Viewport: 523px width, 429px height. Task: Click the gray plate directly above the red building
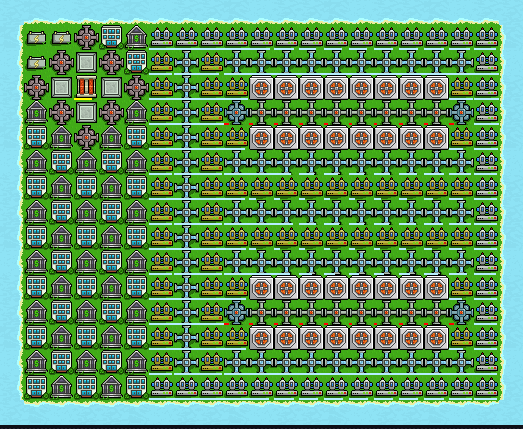(86, 62)
